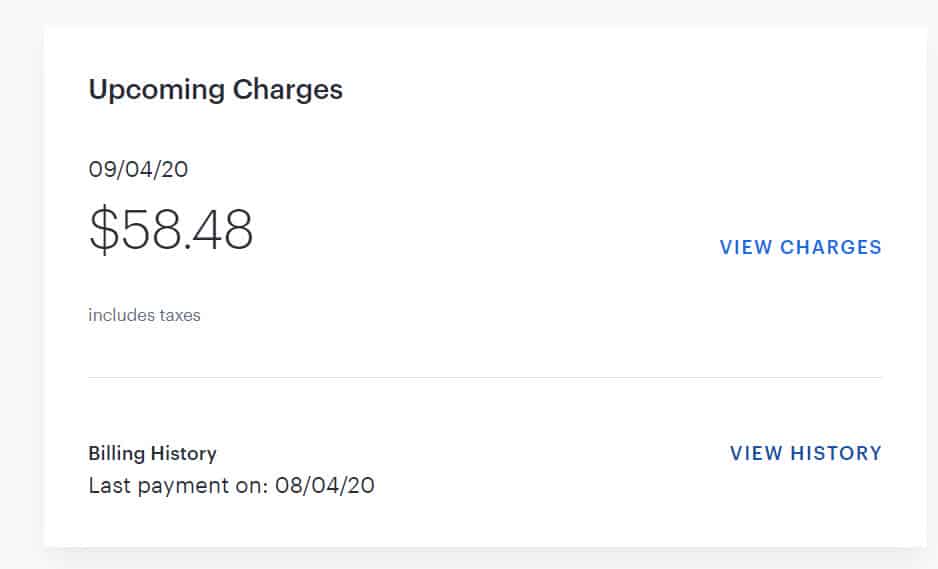Image resolution: width=938 pixels, height=569 pixels.
Task: Click the word "History" in Billing History
Action: pyautogui.click(x=183, y=453)
